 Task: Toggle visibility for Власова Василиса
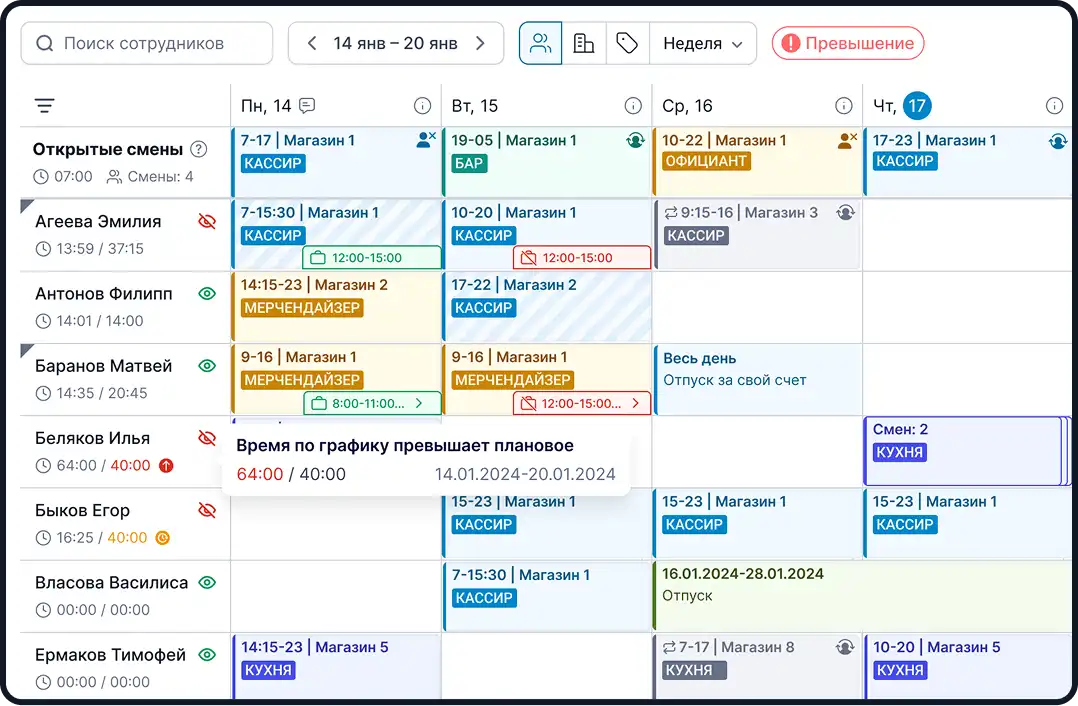tap(207, 582)
